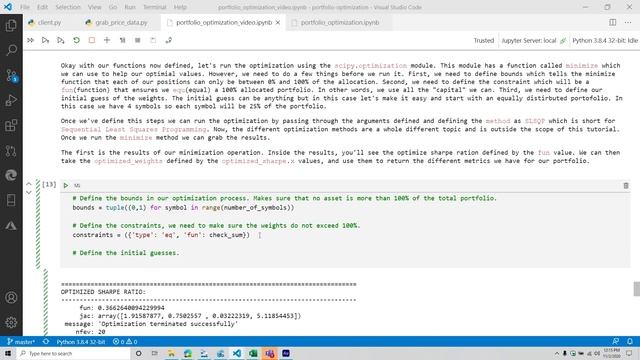Open the Accounts icon in activity bar
This screenshot has height=360, width=640.
click(x=11, y=298)
